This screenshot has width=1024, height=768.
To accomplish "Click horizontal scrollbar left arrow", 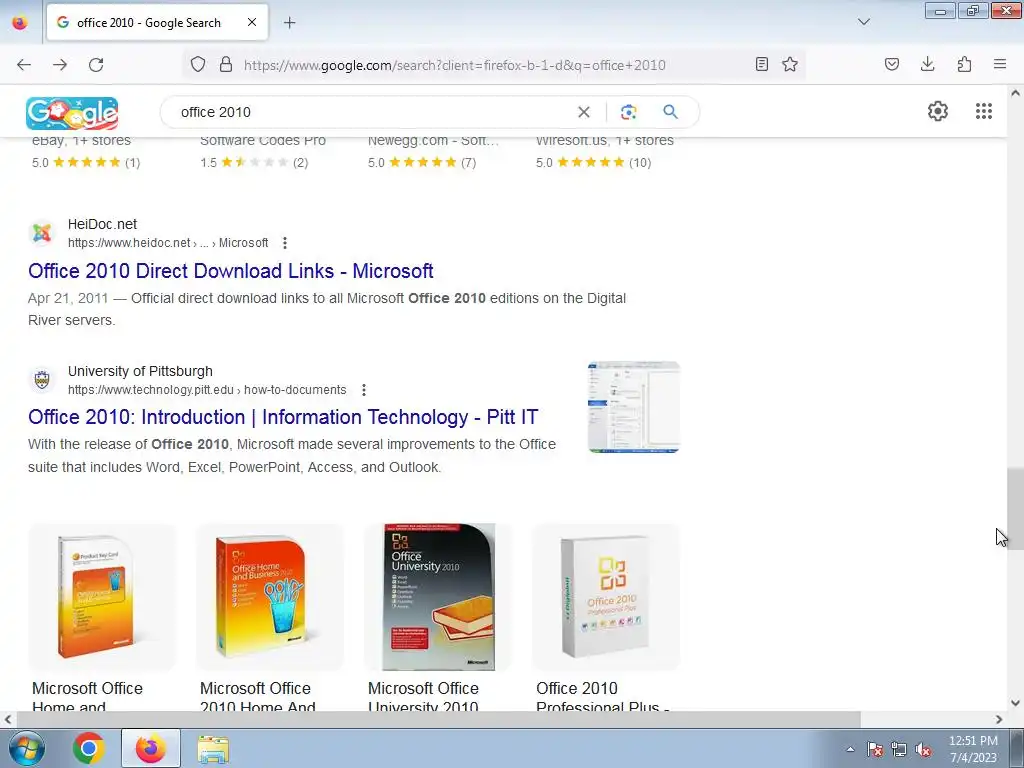I will tap(7, 719).
